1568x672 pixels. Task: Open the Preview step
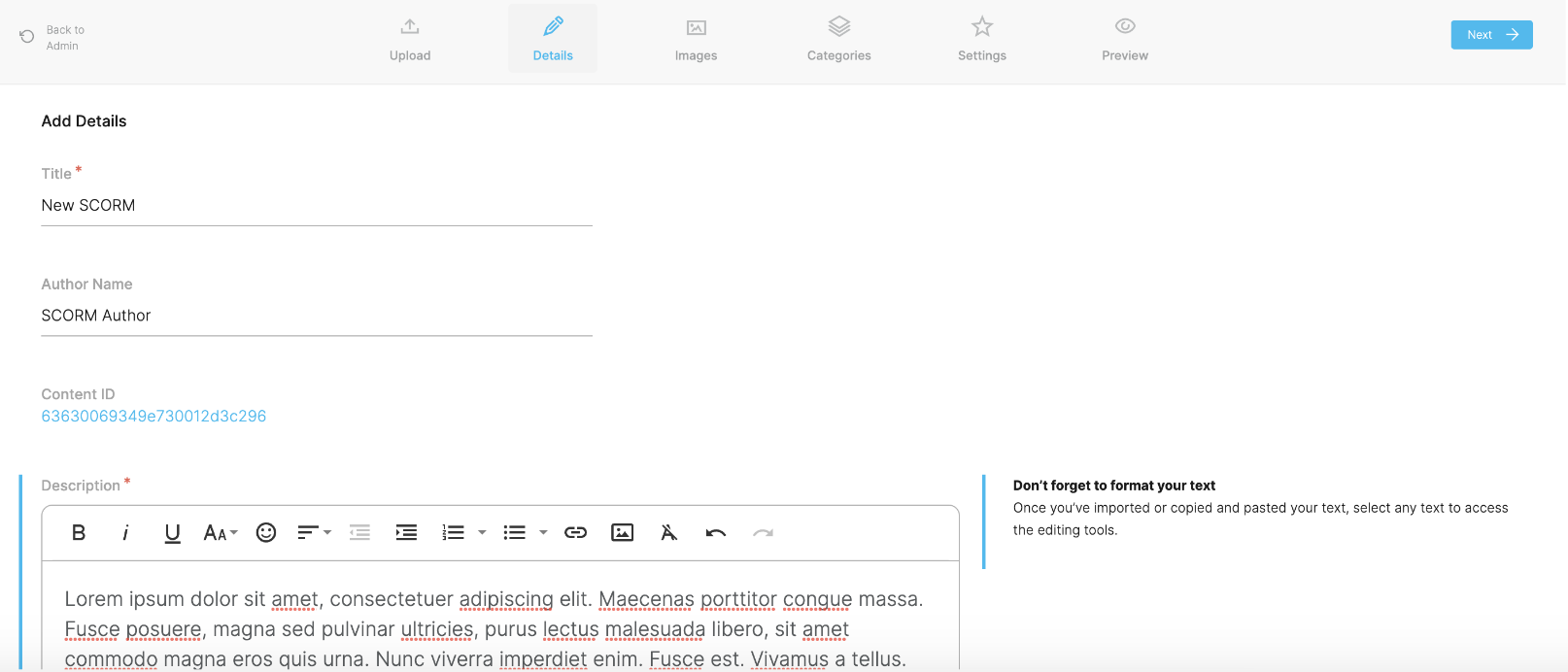1125,39
